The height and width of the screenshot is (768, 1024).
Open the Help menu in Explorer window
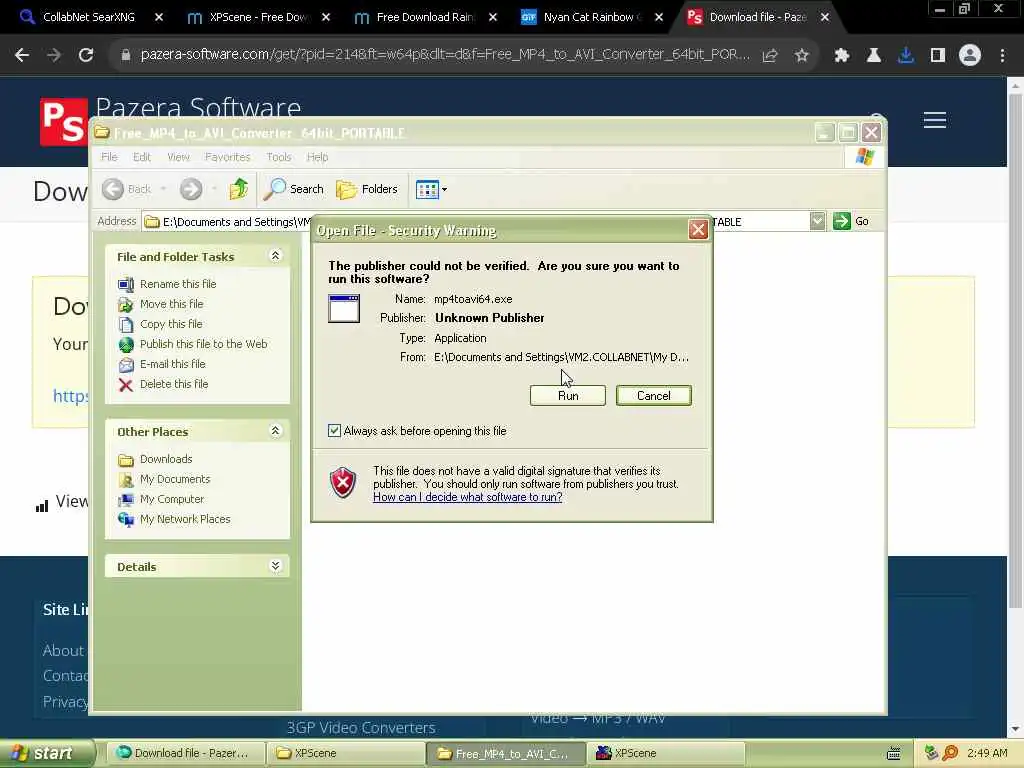tap(317, 157)
